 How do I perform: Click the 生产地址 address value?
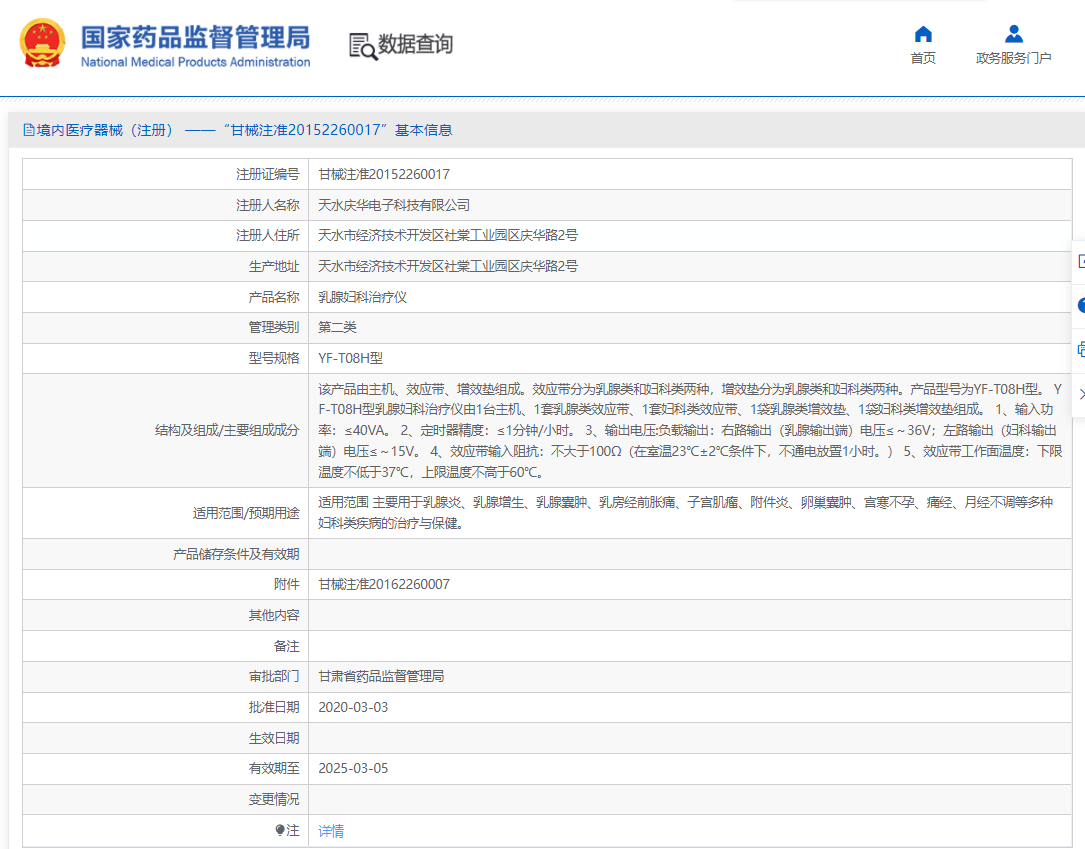pos(448,266)
